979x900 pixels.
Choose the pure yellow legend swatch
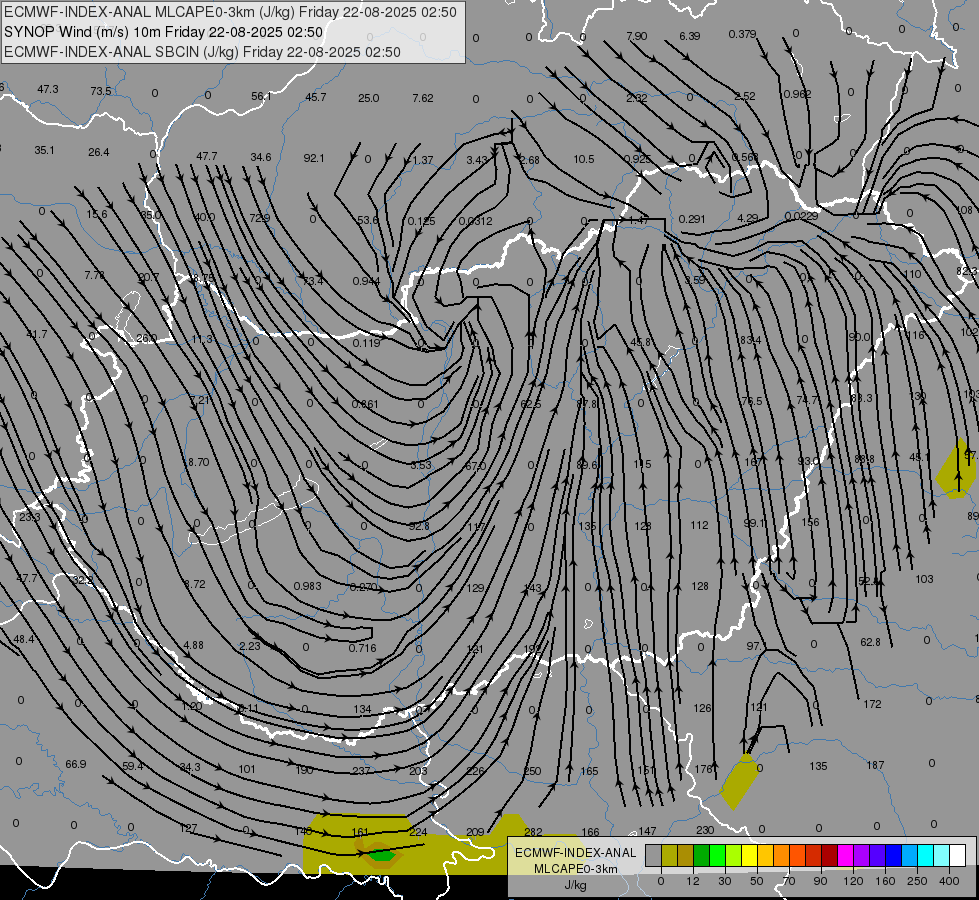[x=749, y=856]
